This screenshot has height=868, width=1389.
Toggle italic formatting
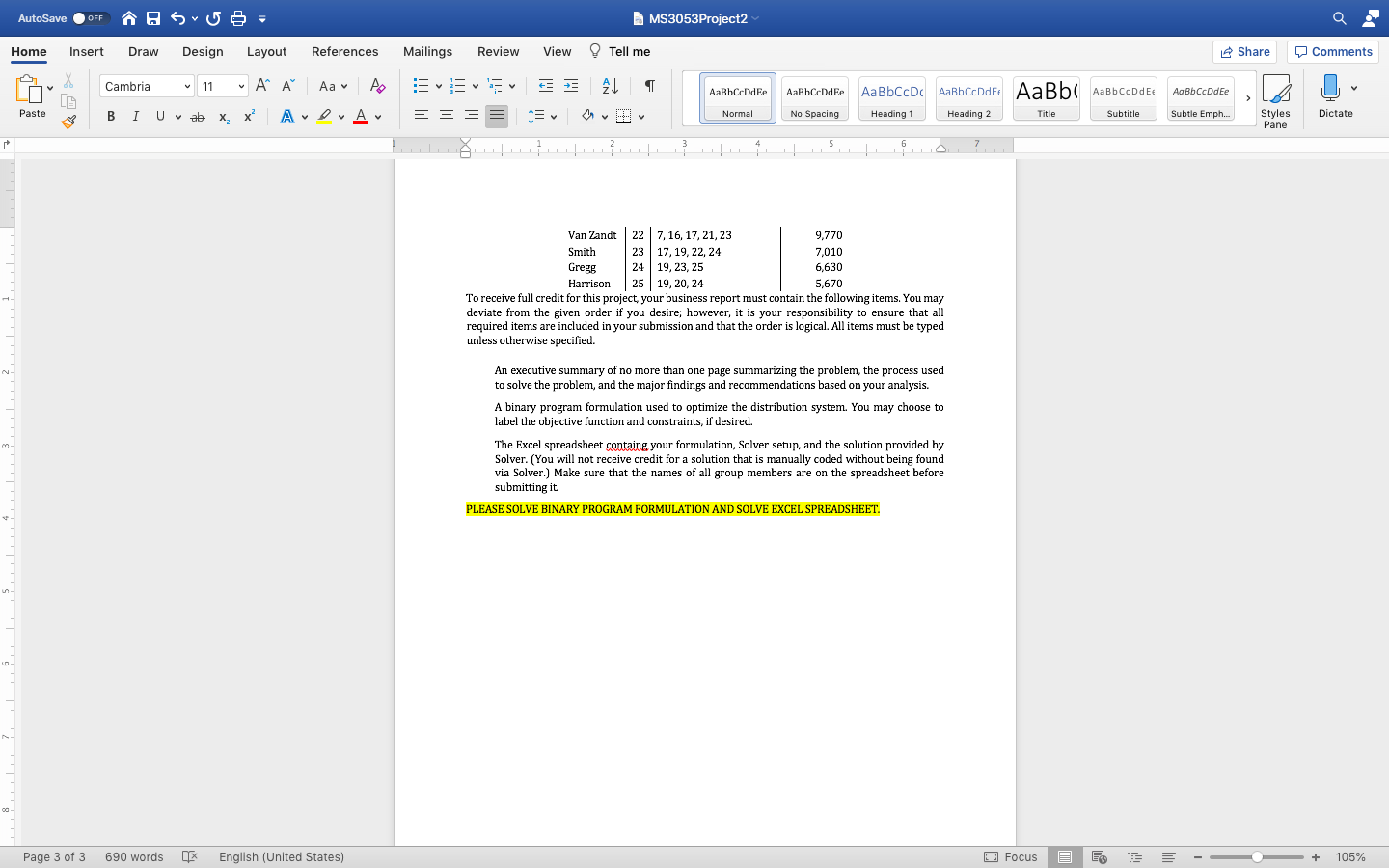point(136,117)
